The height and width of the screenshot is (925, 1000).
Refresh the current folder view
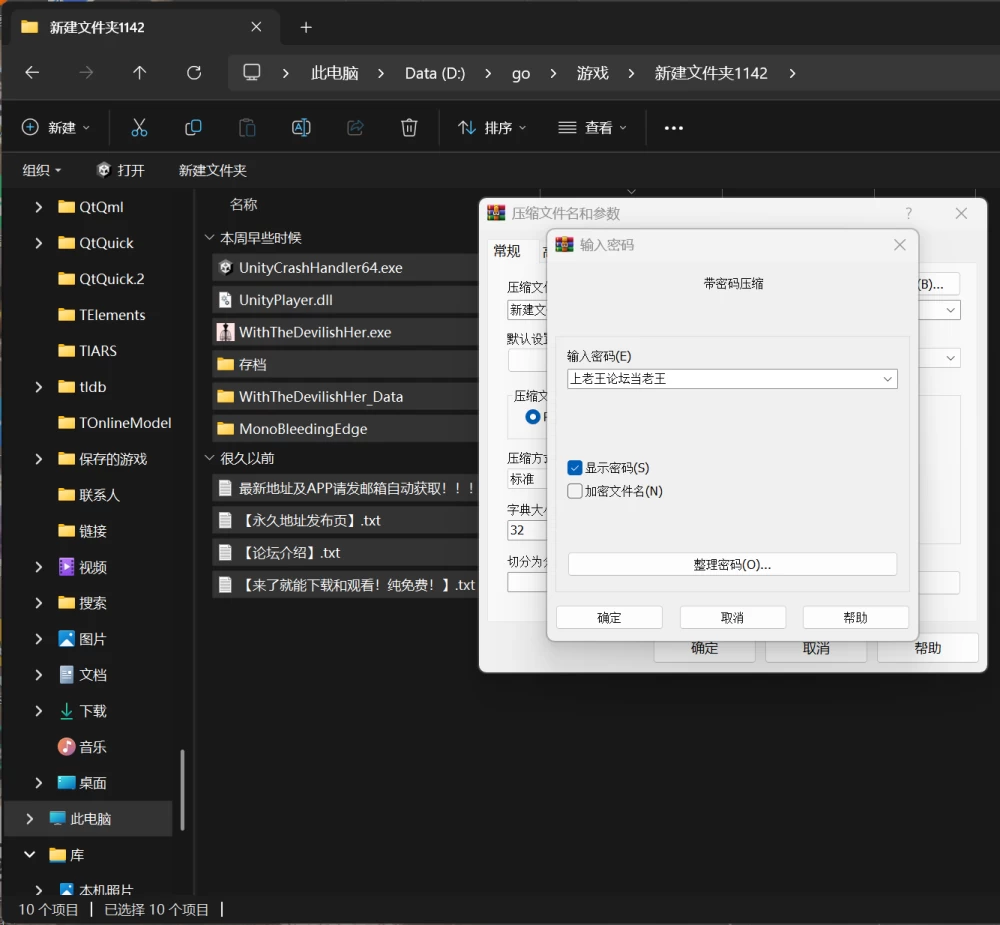point(194,73)
